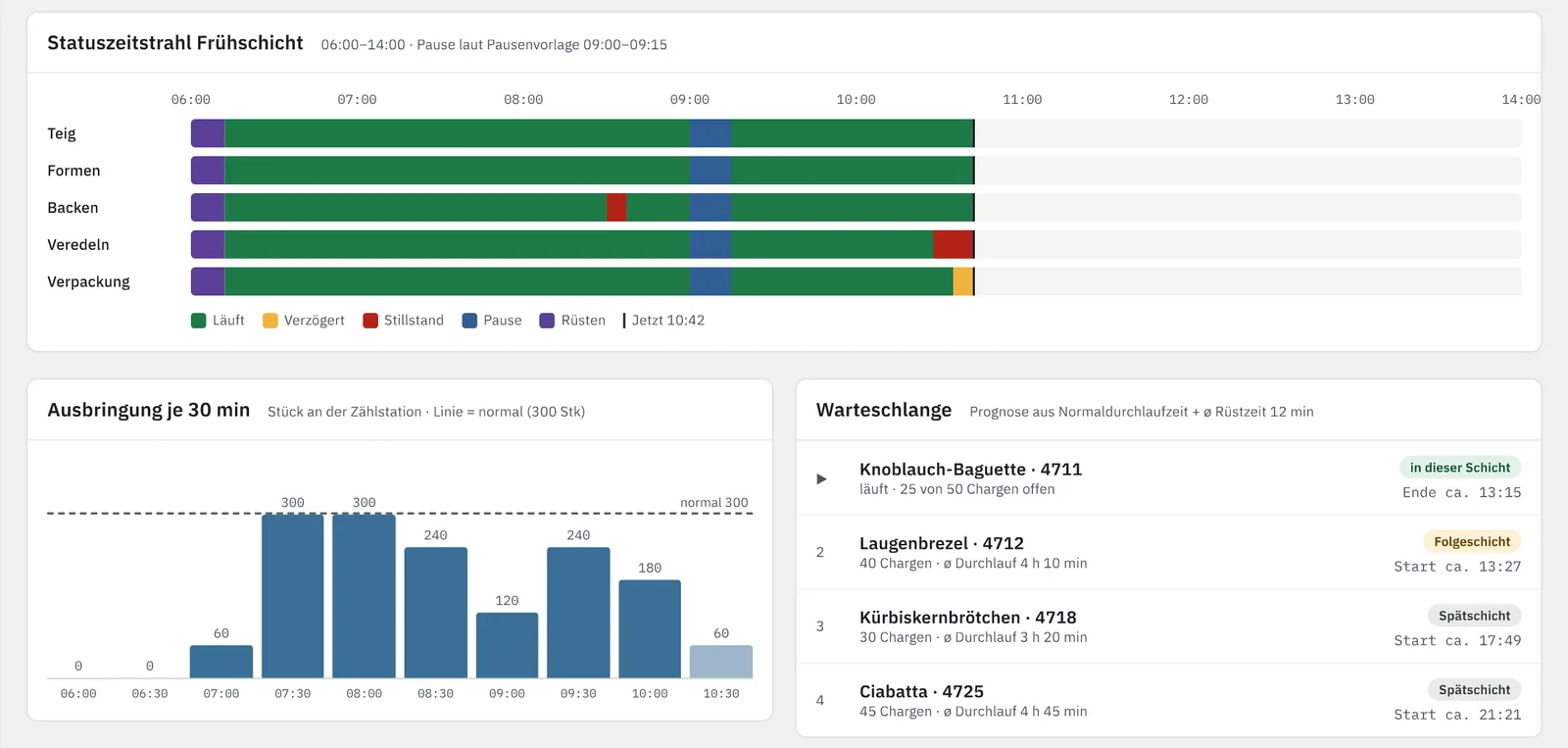Image resolution: width=1568 pixels, height=748 pixels.
Task: Click the purple Rüsten segment in Teig row
Action: click(208, 133)
